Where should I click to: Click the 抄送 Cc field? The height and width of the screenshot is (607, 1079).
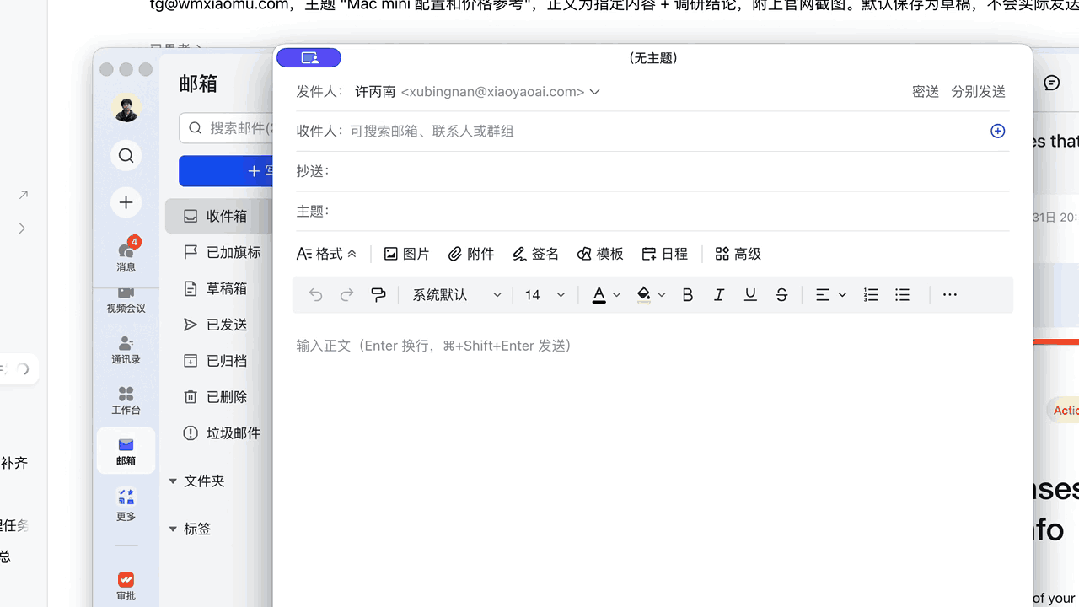(652, 171)
